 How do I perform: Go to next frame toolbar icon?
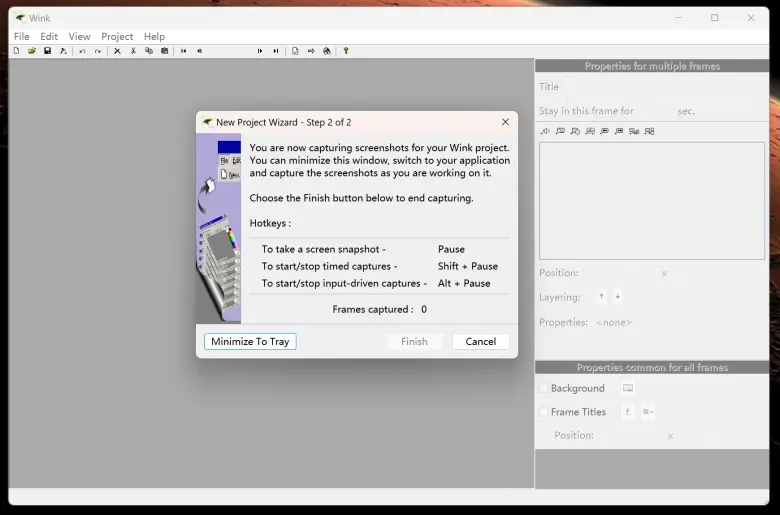[x=260, y=51]
